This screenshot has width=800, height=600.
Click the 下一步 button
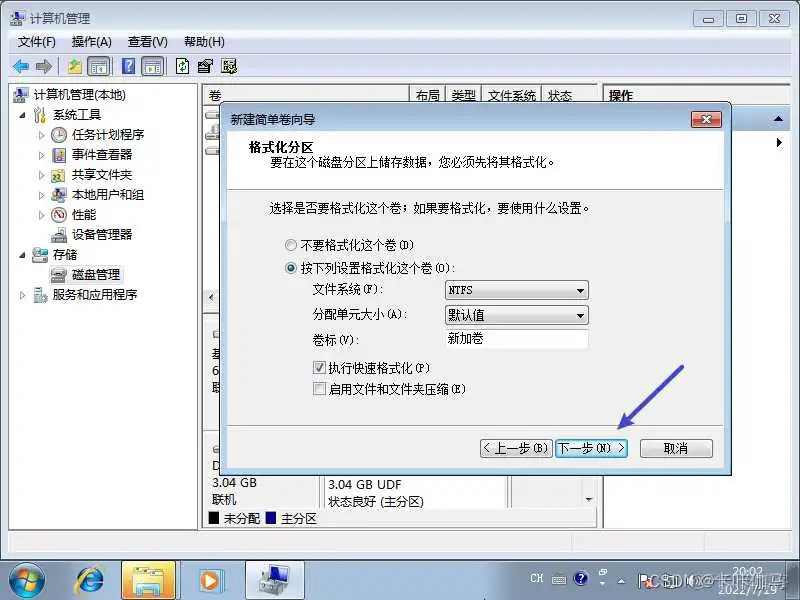click(589, 448)
